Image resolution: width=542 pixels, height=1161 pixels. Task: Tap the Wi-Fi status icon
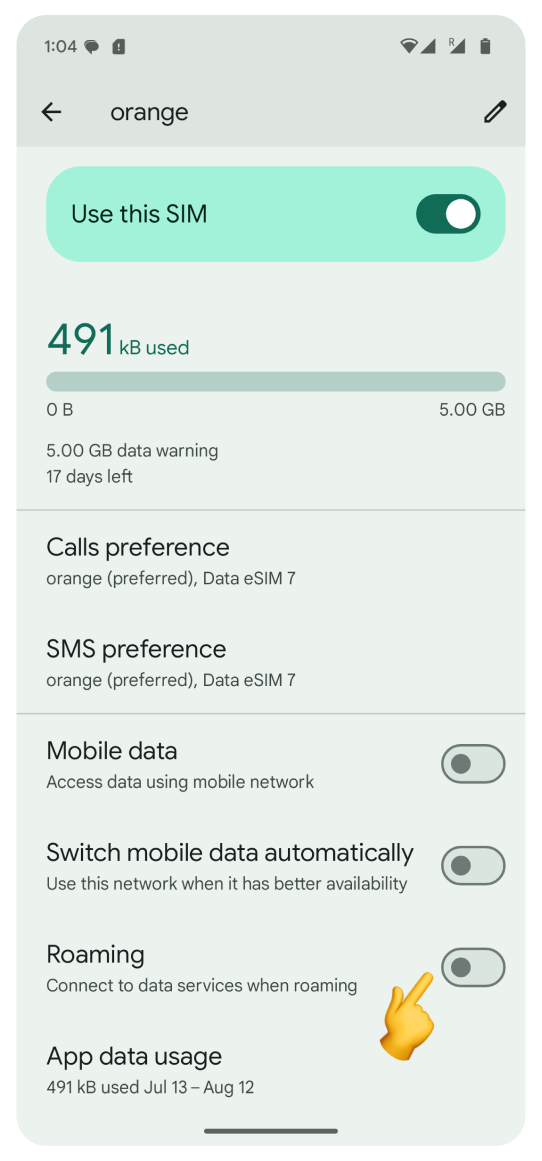408,47
